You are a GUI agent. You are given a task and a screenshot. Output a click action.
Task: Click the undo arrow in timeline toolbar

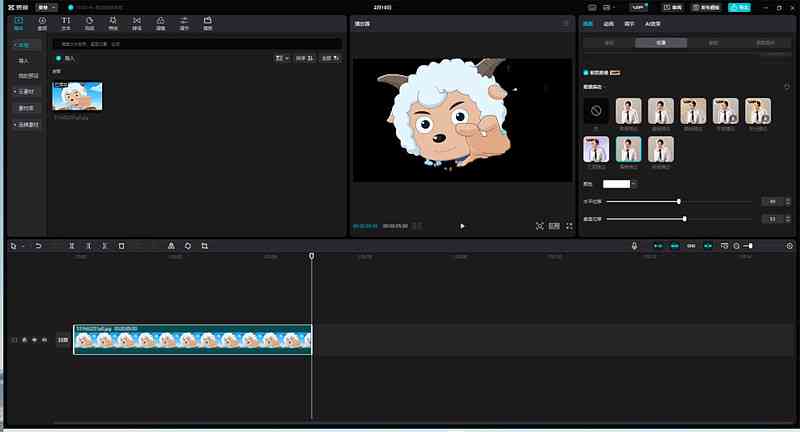point(38,246)
